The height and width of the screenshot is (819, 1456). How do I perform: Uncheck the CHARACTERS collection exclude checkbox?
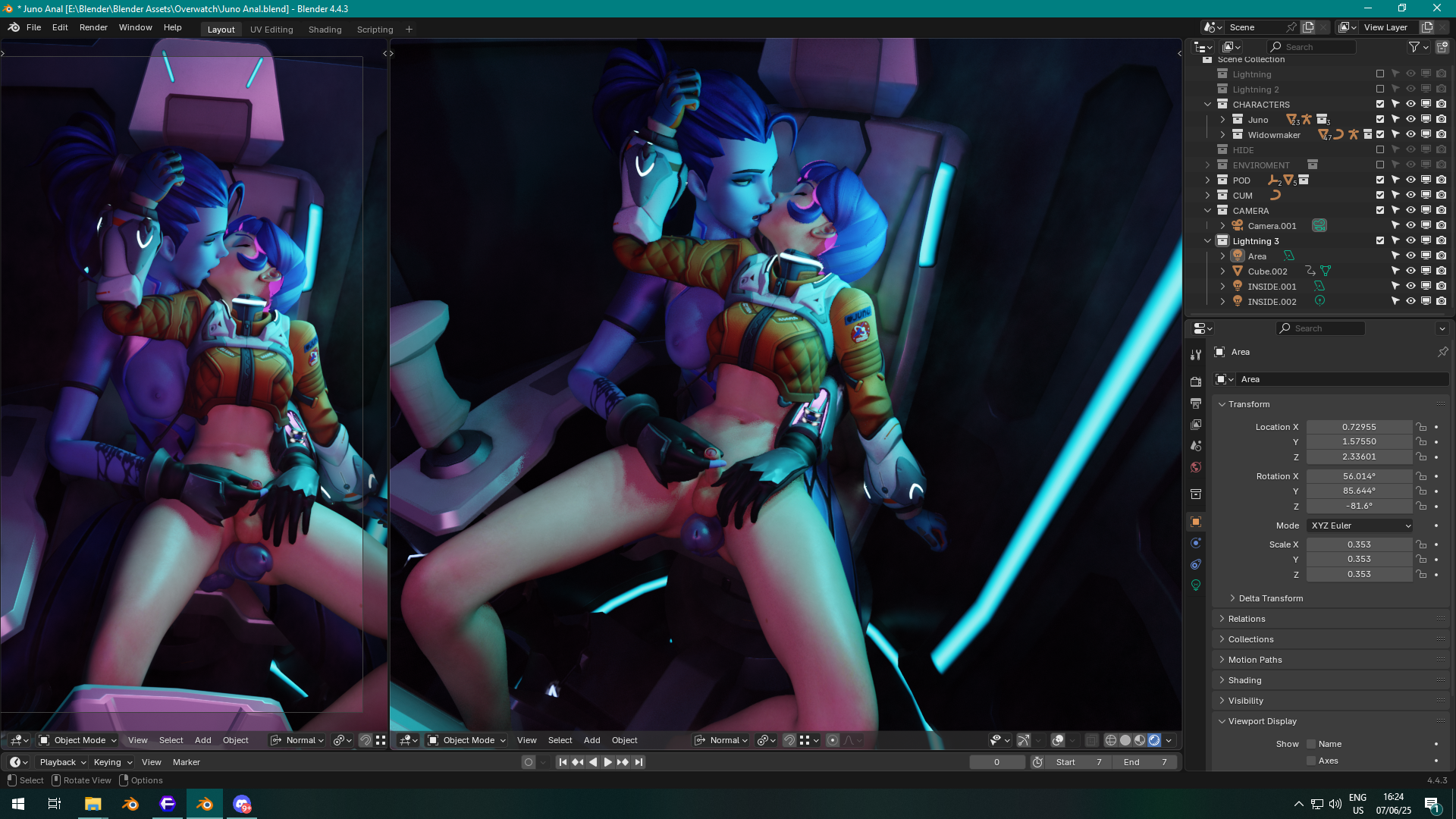(x=1380, y=105)
